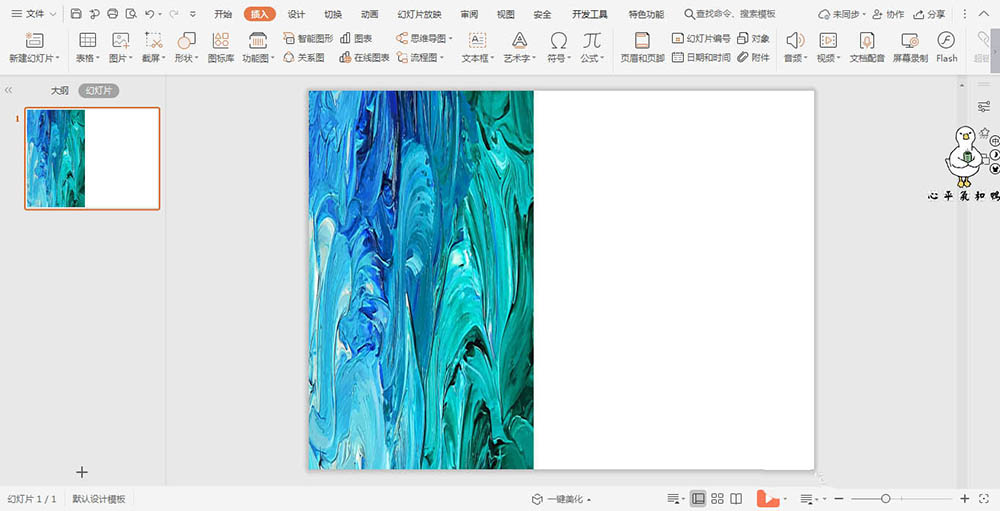The width and height of the screenshot is (1000, 511).
Task: Expand the customize quick access toolbar arrow
Action: click(x=193, y=14)
